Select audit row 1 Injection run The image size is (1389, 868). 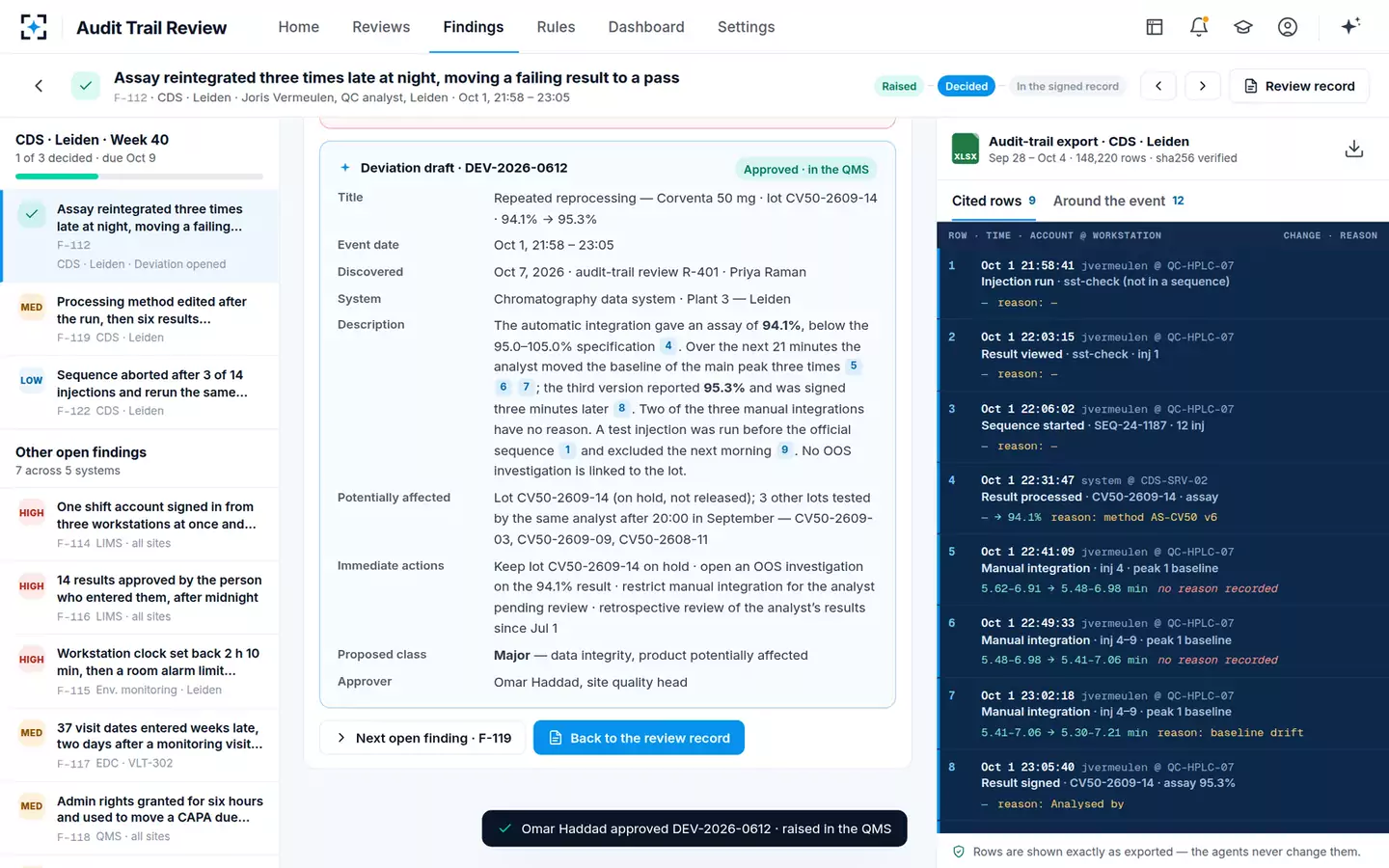pyautogui.click(x=1162, y=284)
